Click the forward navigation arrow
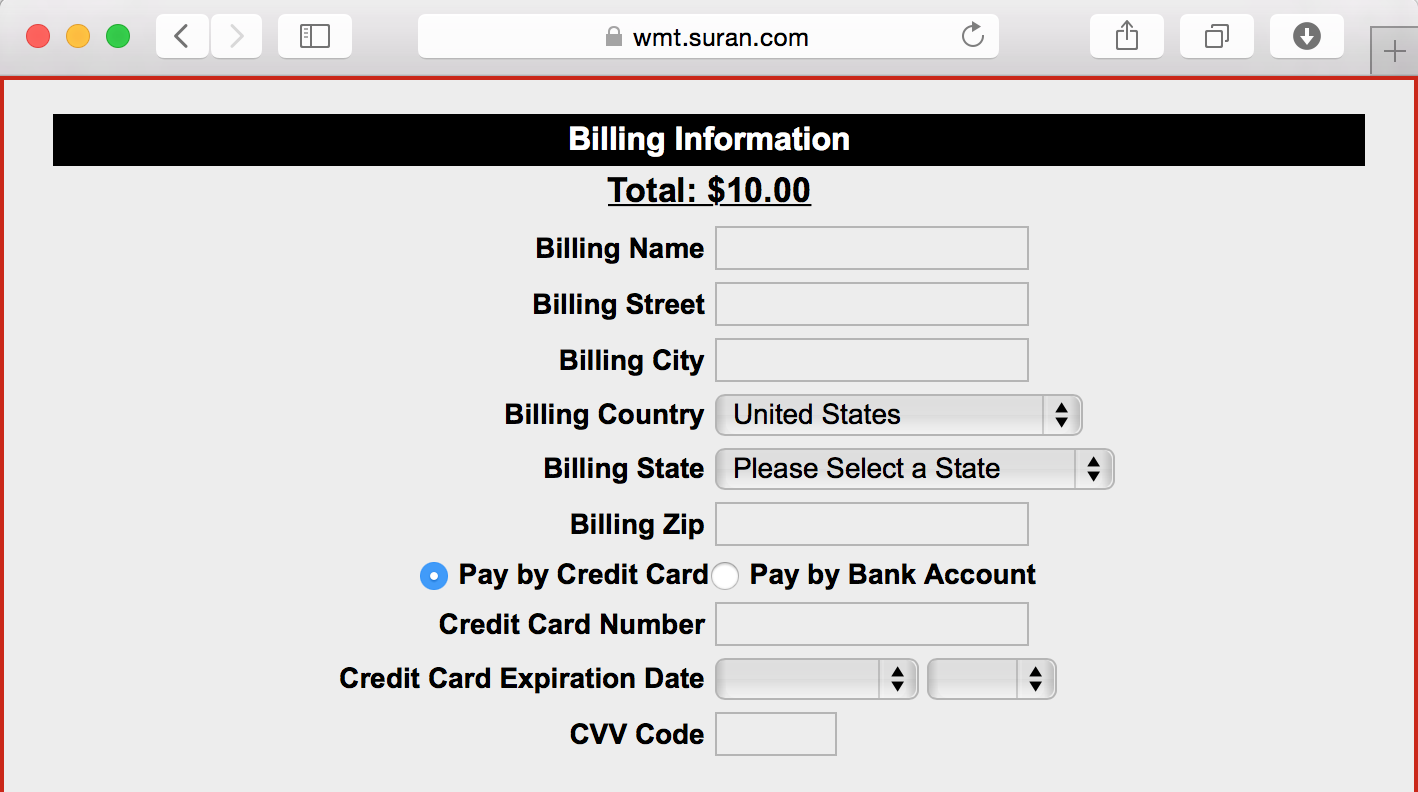This screenshot has height=792, width=1418. click(236, 37)
